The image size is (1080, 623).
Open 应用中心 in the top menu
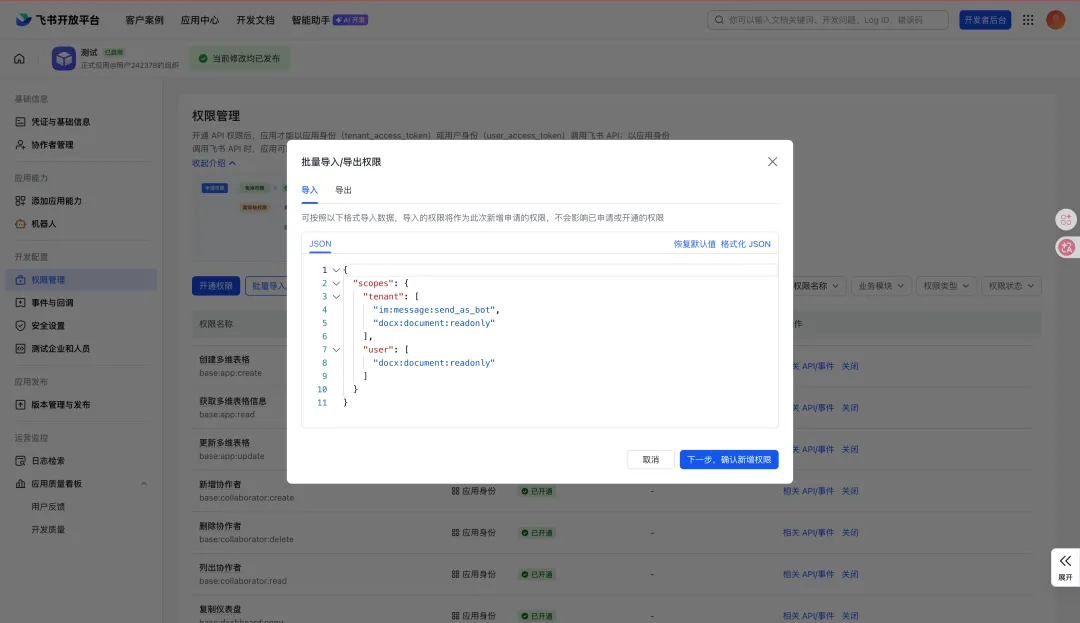point(200,20)
